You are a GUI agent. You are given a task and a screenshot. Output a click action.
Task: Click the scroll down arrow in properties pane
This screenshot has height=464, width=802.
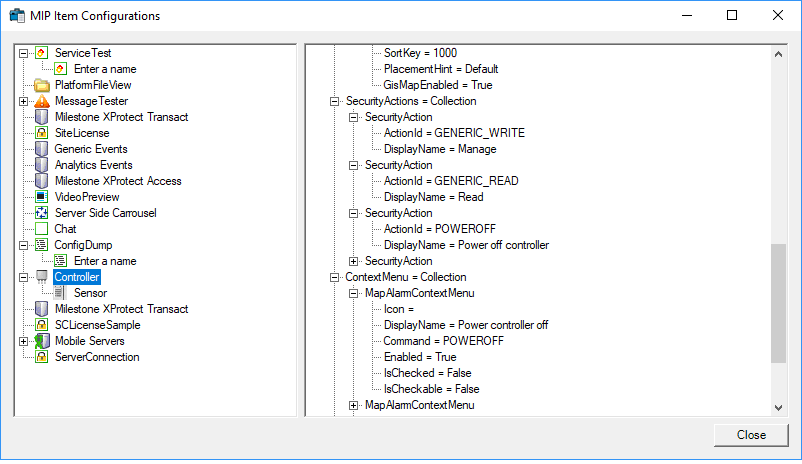point(778,408)
